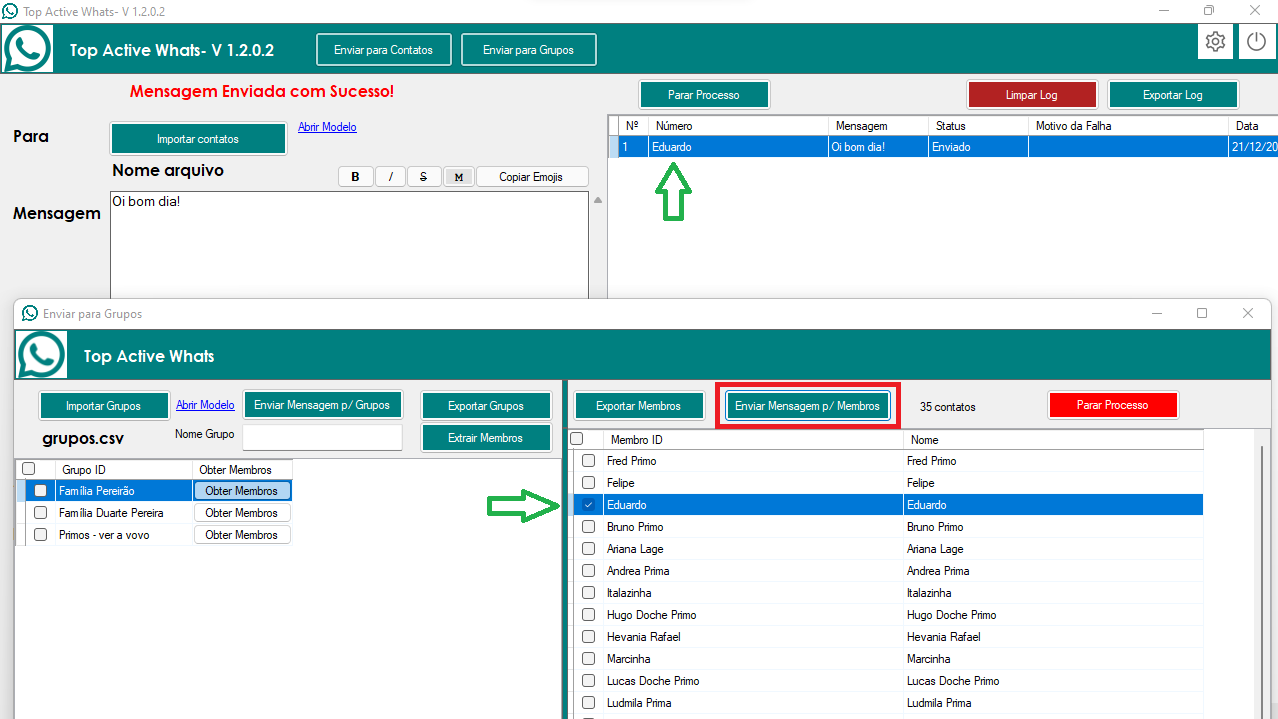Apply italic formatting with I button
The width and height of the screenshot is (1278, 719).
pos(390,177)
